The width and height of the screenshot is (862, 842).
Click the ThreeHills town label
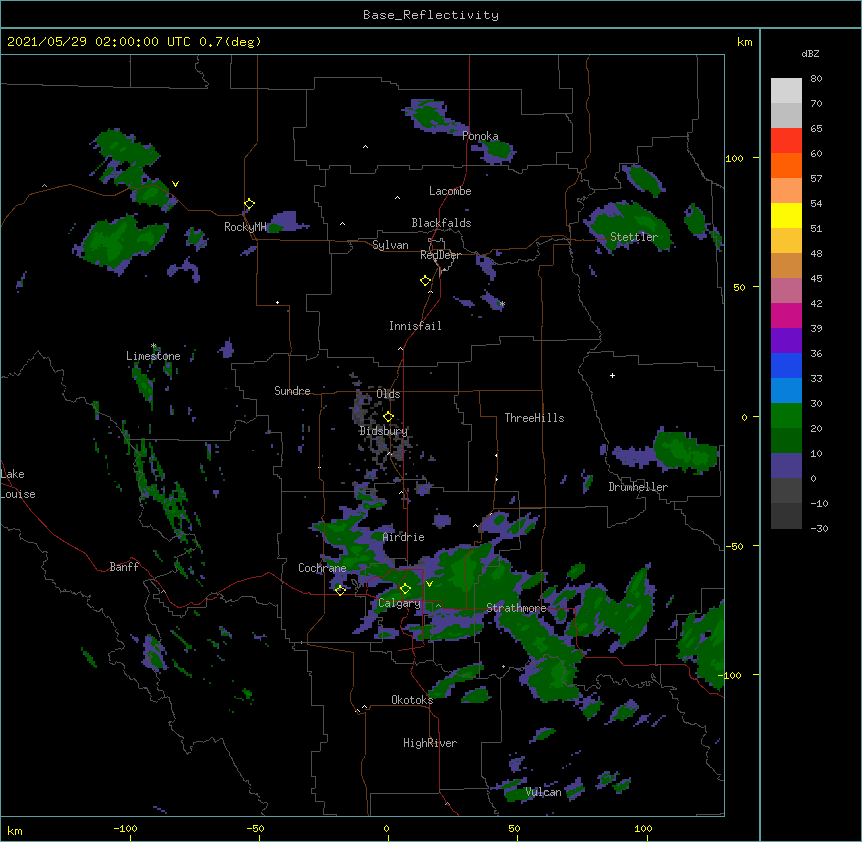534,418
